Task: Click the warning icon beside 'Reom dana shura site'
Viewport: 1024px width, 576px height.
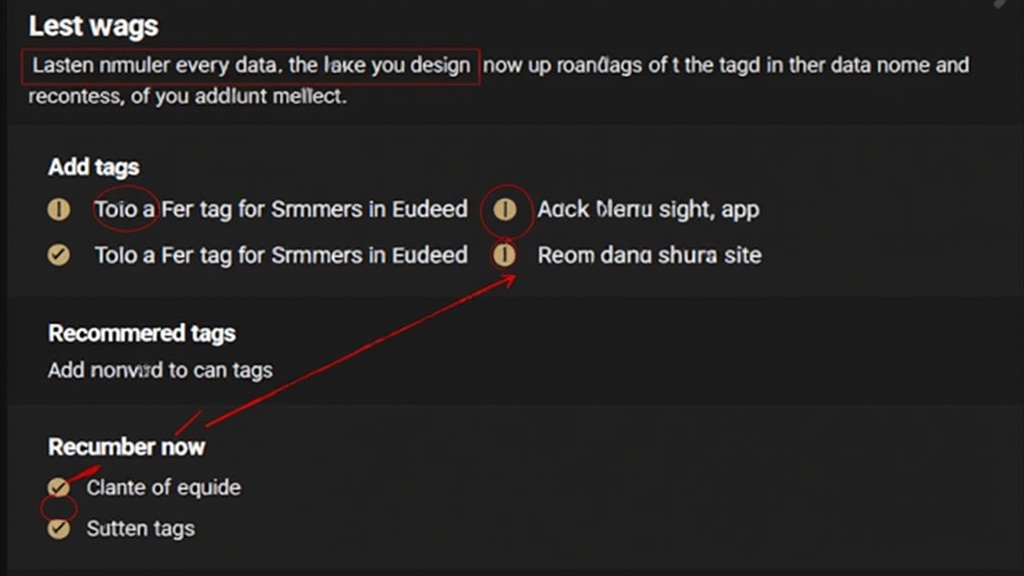Action: [x=506, y=255]
